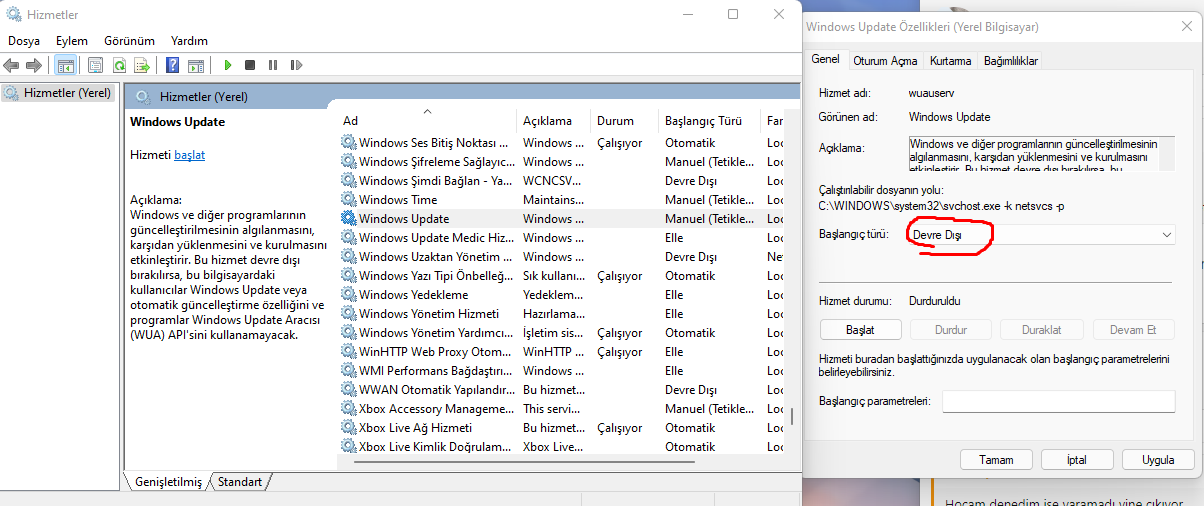Select the Windows Uzaktan Yönetim row

[560, 256]
